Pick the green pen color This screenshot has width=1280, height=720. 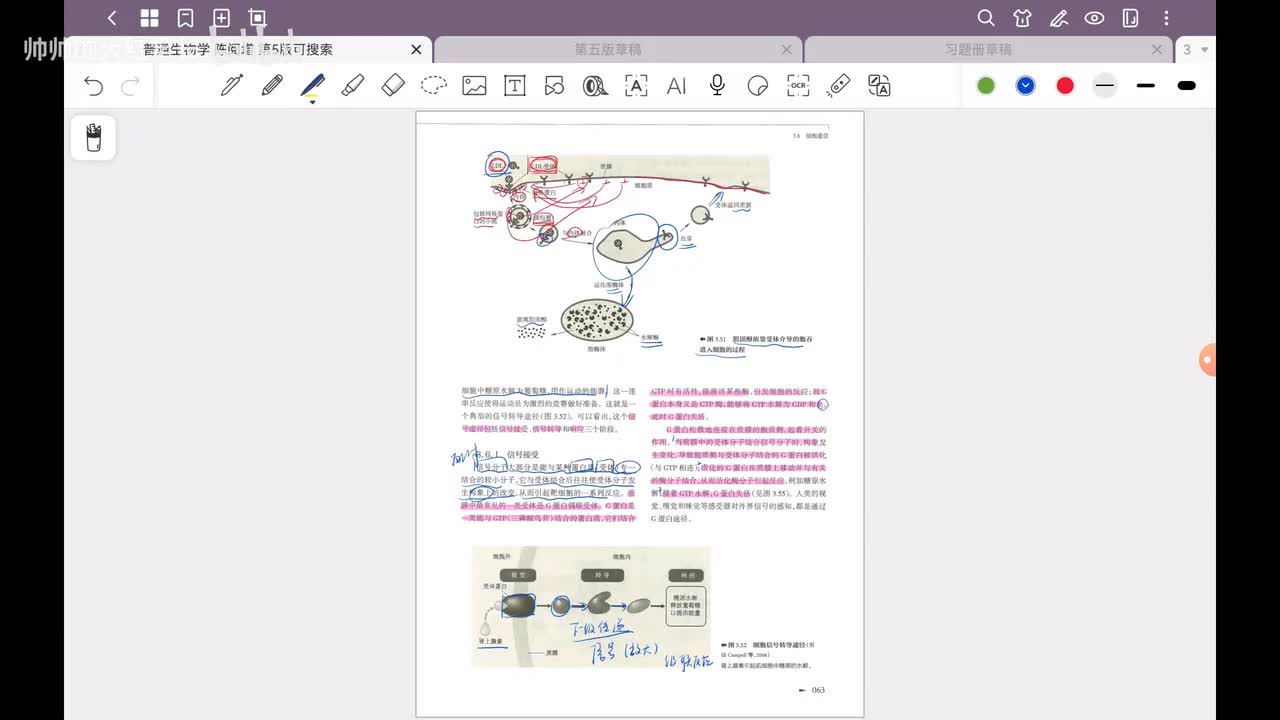click(986, 86)
